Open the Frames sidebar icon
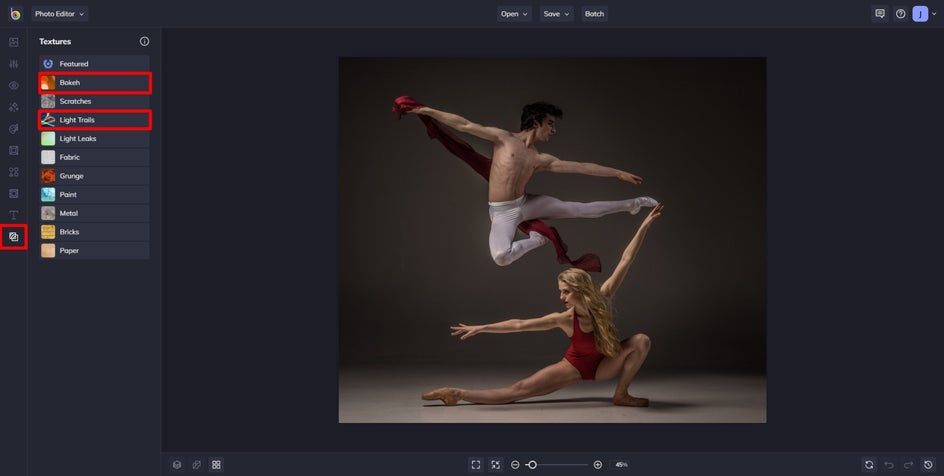944x476 pixels. [14, 150]
